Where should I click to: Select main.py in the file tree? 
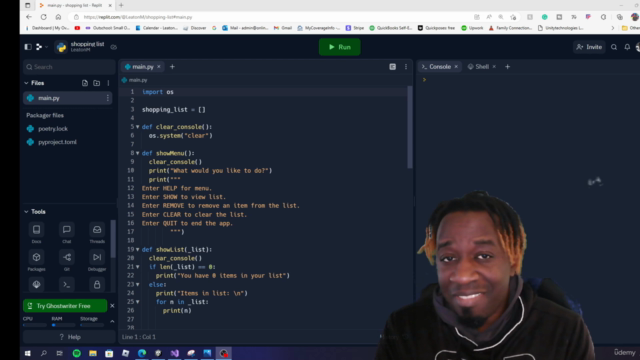(67, 98)
